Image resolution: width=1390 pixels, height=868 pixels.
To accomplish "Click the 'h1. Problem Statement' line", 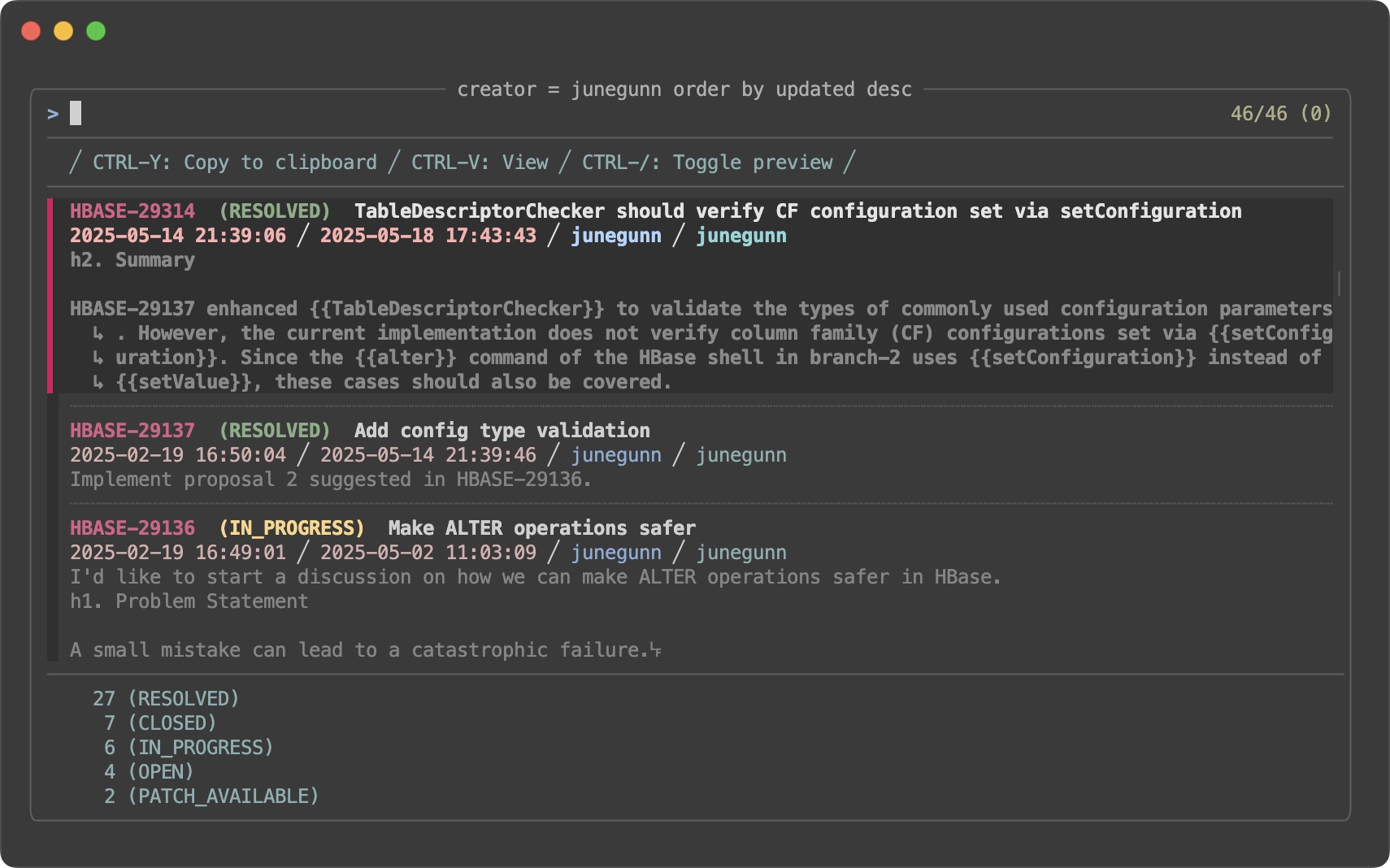I will pyautogui.click(x=189, y=601).
